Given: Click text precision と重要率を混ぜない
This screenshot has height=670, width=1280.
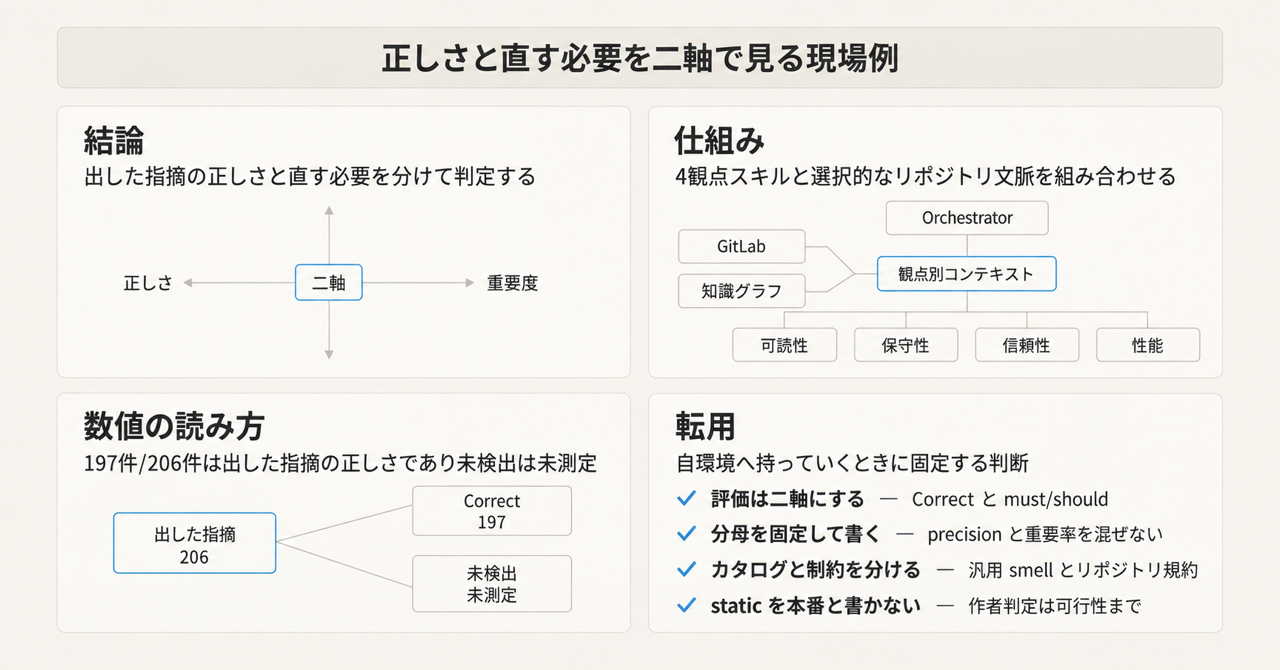Looking at the screenshot, I should tap(1045, 534).
